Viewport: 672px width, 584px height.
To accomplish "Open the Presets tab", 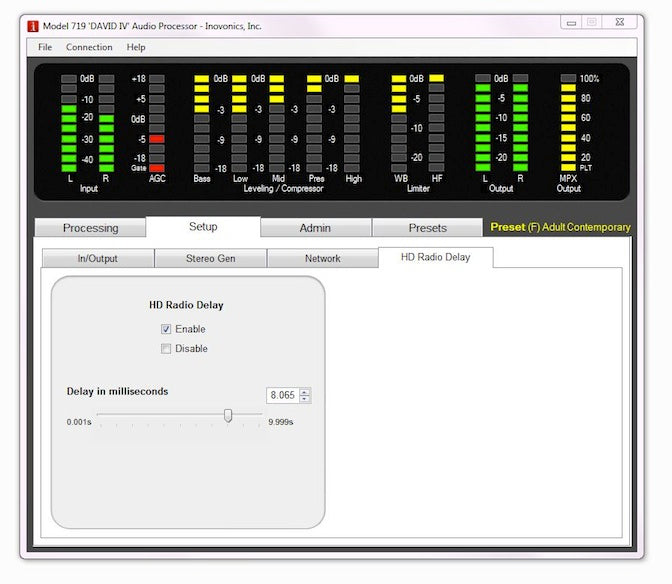I will (427, 228).
